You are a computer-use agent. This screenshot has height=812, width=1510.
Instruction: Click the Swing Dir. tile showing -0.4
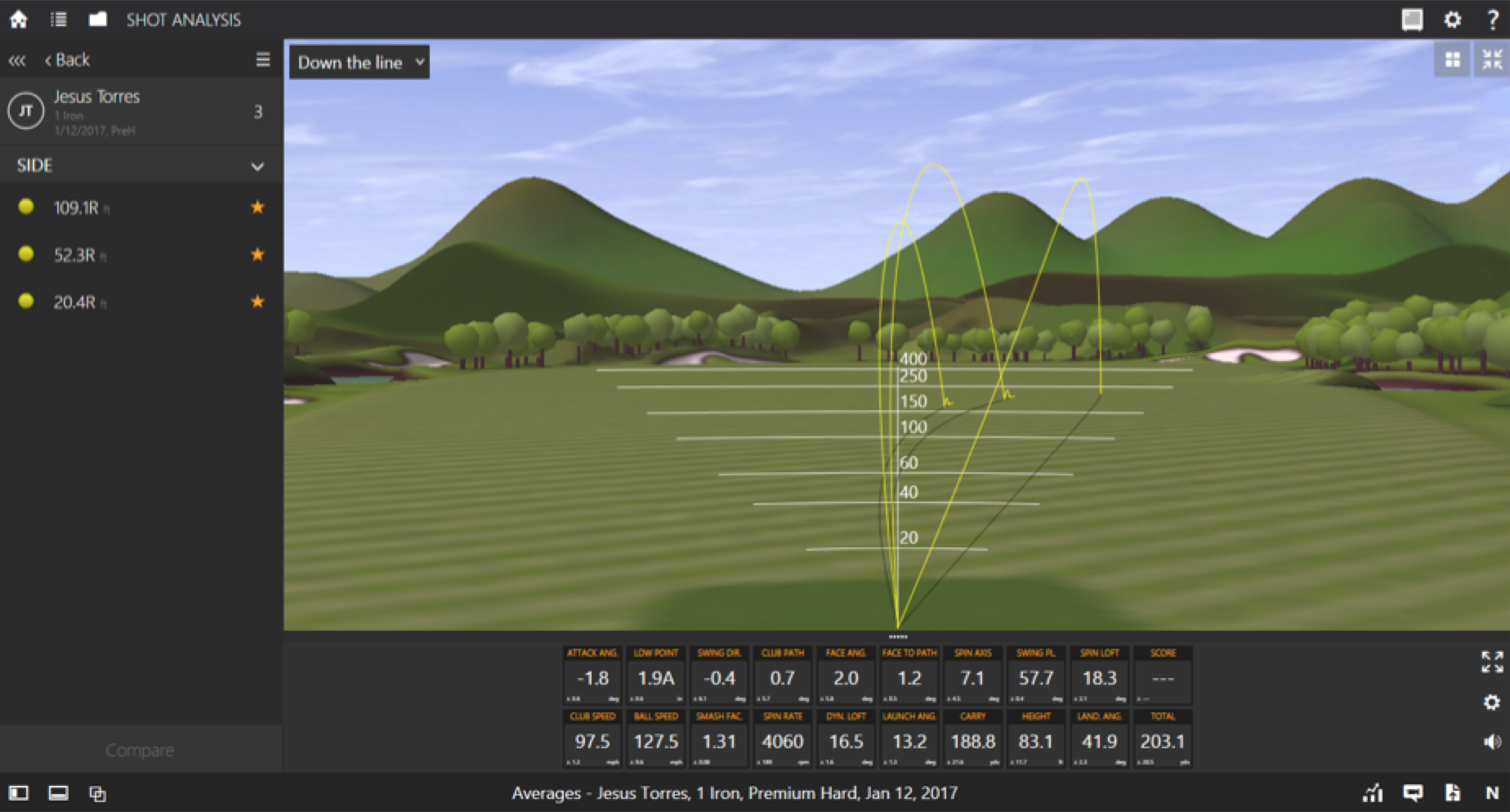(x=719, y=676)
